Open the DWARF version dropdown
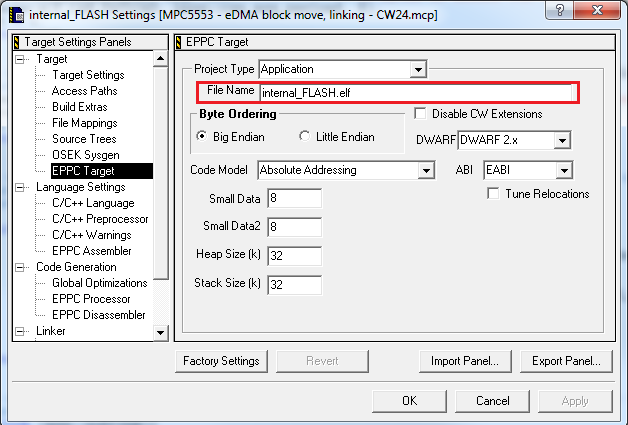Viewport: 628px width, 425px height. pyautogui.click(x=562, y=140)
